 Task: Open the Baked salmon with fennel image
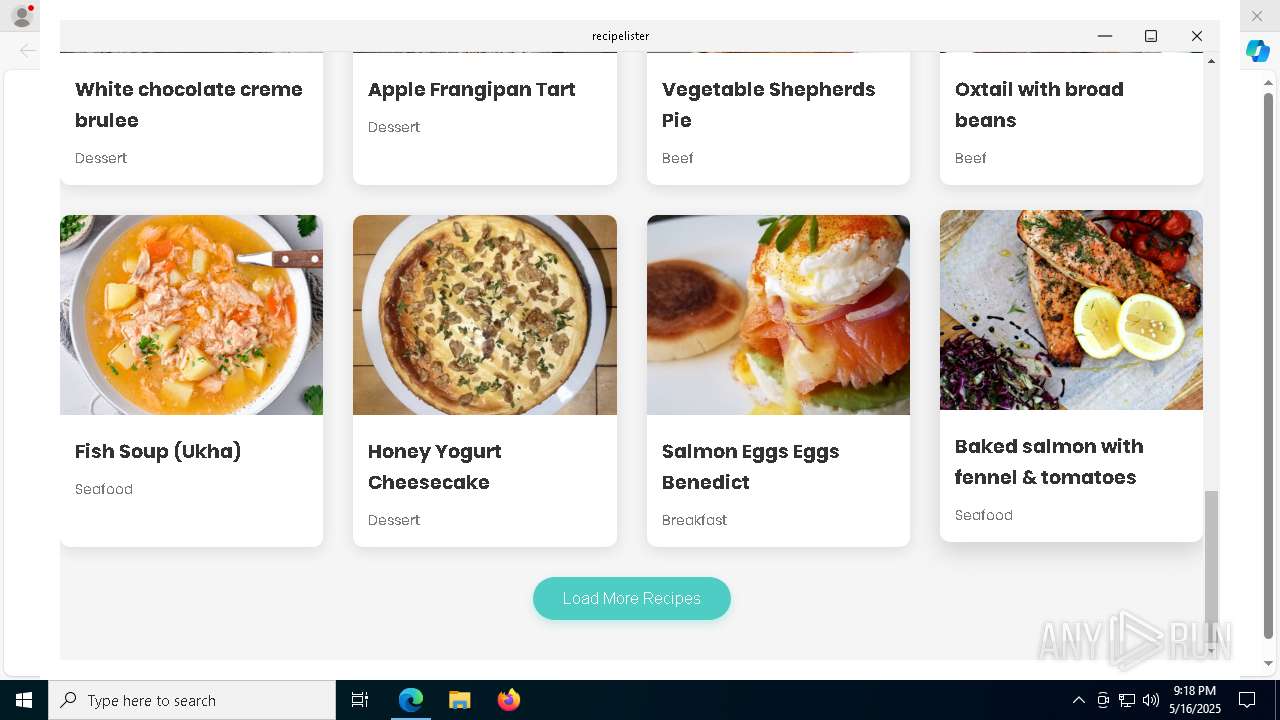pos(1071,310)
